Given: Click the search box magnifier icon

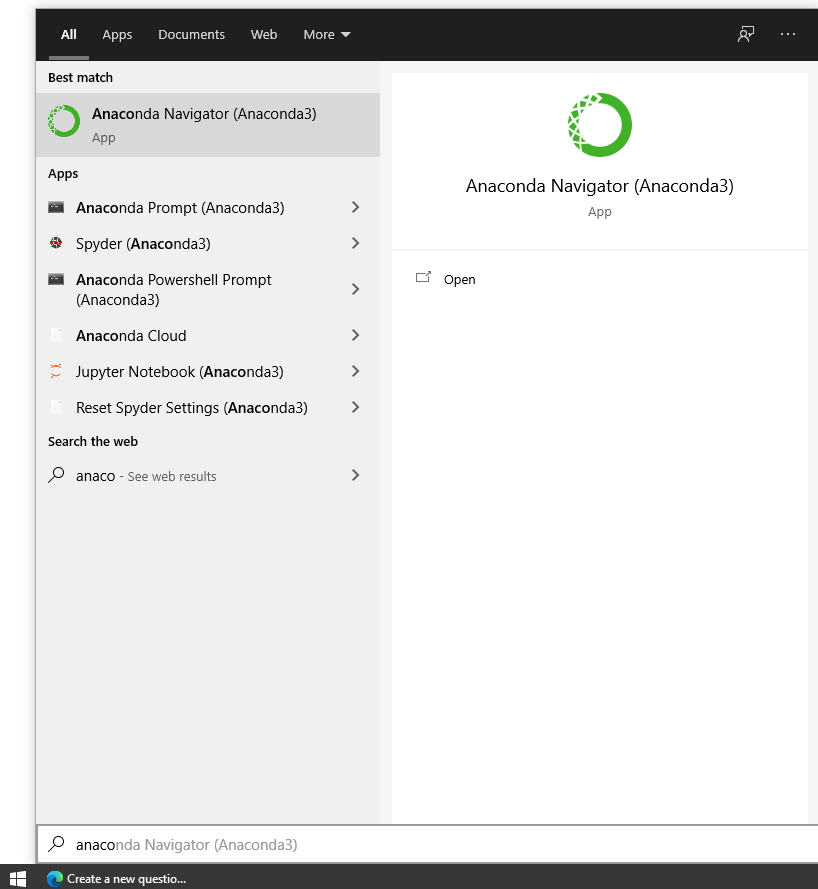Looking at the screenshot, I should tap(56, 844).
